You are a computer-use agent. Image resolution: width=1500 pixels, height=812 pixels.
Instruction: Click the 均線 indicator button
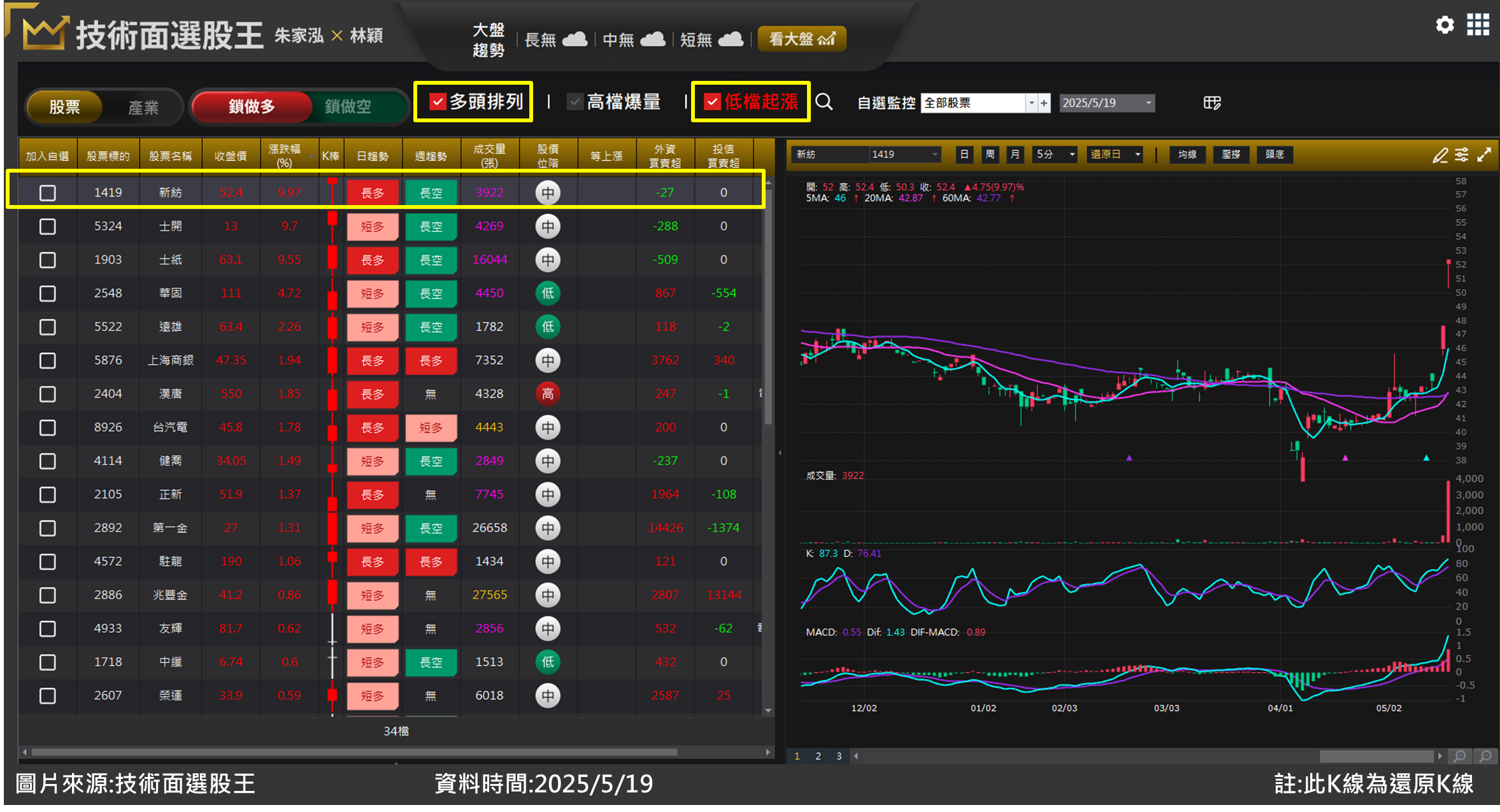[1187, 155]
